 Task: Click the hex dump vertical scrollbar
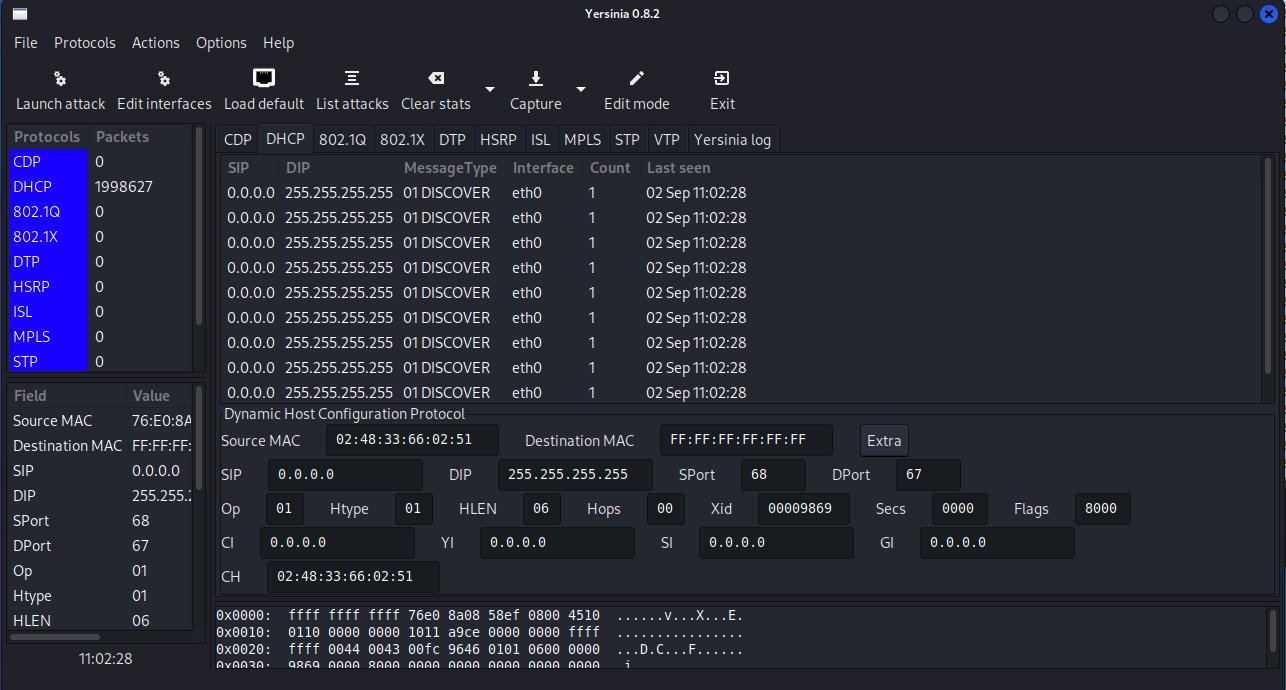pyautogui.click(x=1273, y=632)
